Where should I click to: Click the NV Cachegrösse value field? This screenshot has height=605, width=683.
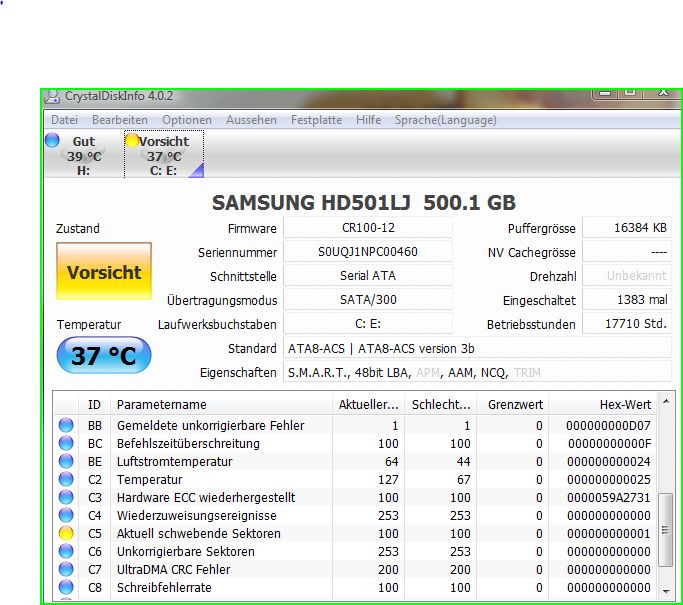tap(627, 252)
